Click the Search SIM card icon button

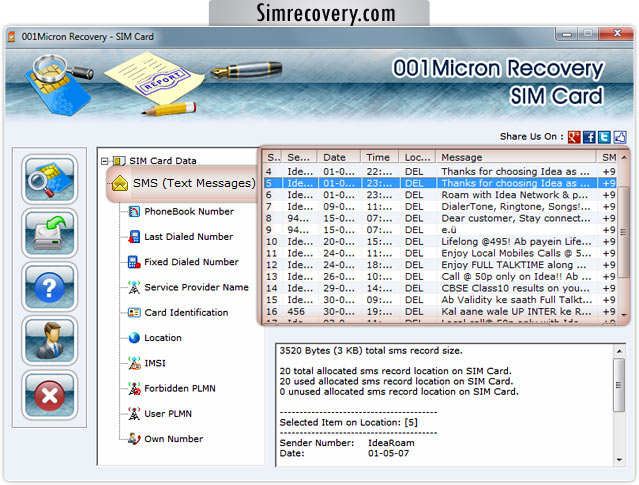(50, 179)
